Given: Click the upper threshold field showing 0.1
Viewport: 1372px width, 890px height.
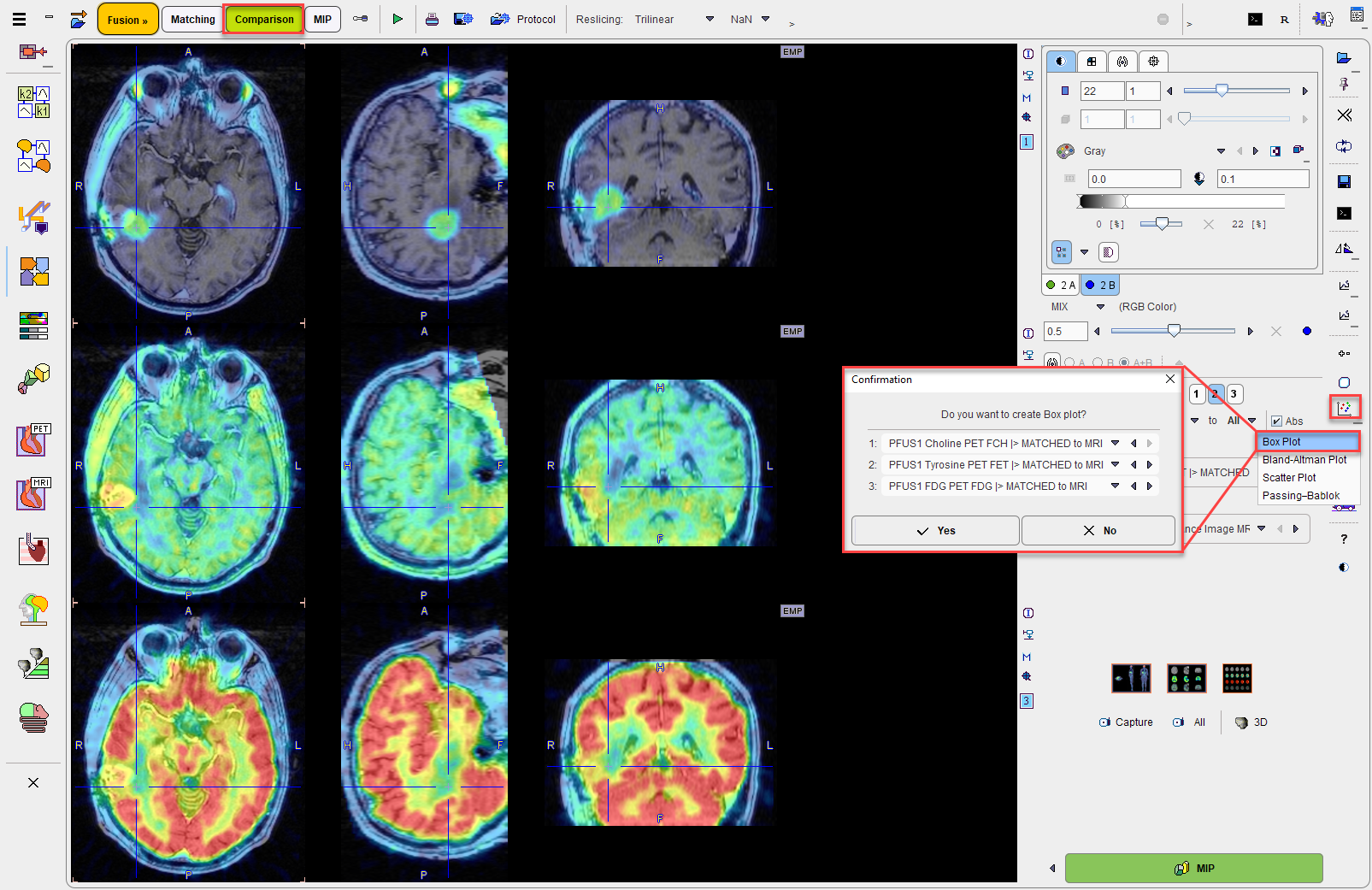Looking at the screenshot, I should click(x=1263, y=179).
